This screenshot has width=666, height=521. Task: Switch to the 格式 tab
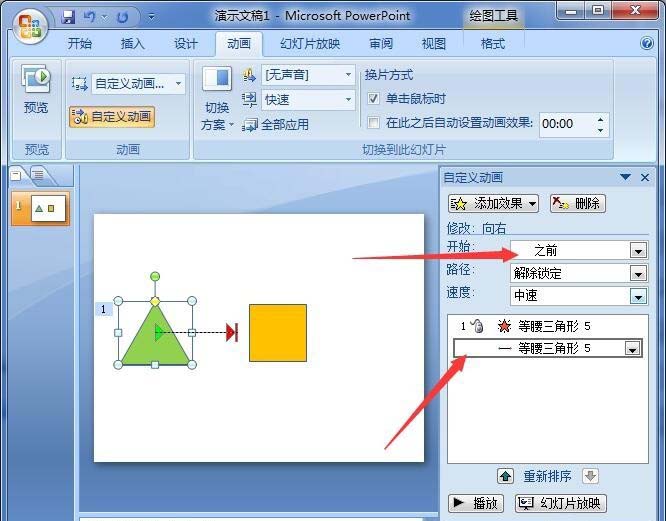(x=493, y=43)
